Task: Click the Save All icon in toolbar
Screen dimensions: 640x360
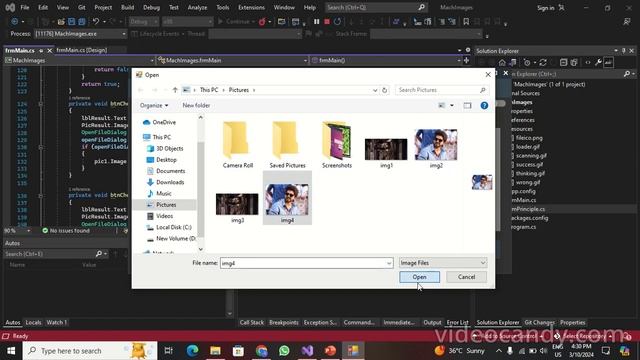Action: click(x=82, y=22)
